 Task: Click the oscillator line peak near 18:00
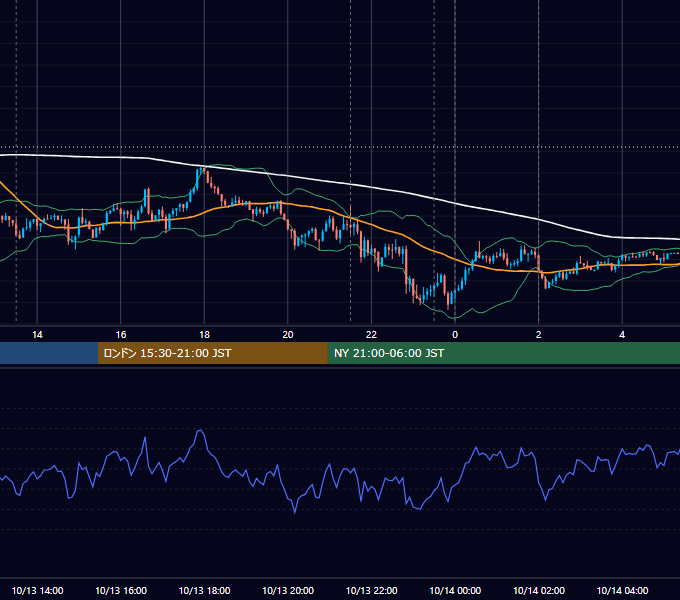click(200, 431)
